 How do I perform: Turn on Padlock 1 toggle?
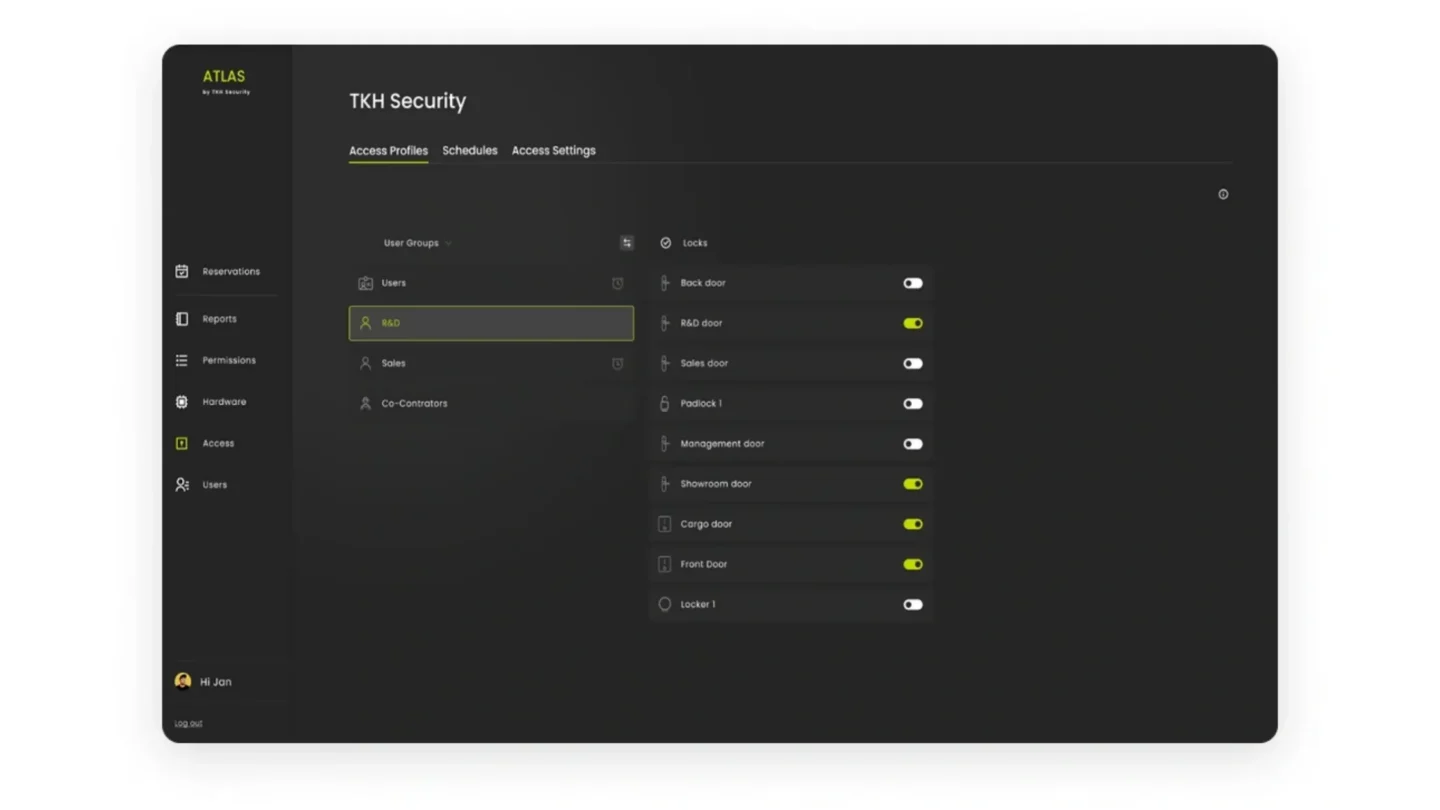(x=913, y=403)
